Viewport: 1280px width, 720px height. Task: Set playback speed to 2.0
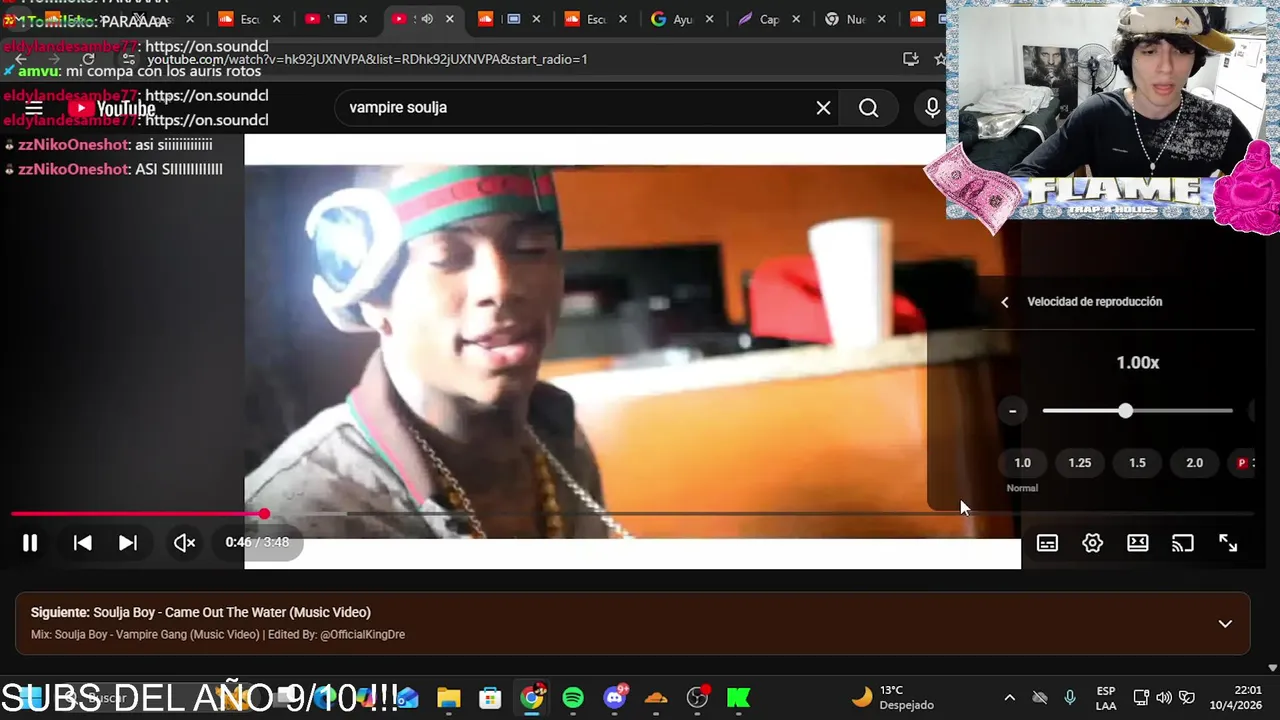1194,463
